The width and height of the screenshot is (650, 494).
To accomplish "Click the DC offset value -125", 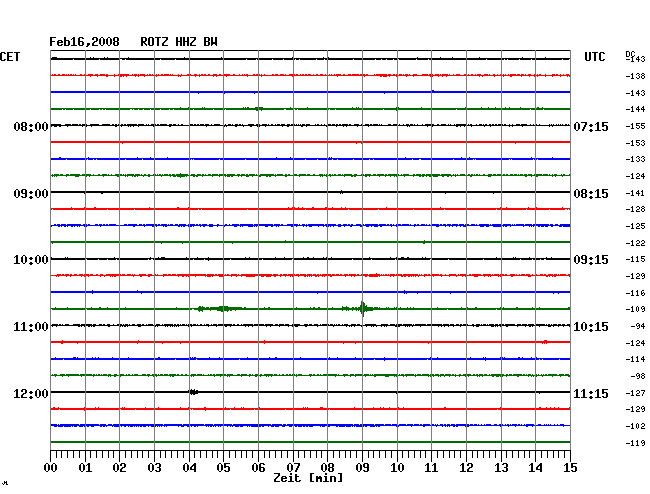I will click(x=635, y=226).
